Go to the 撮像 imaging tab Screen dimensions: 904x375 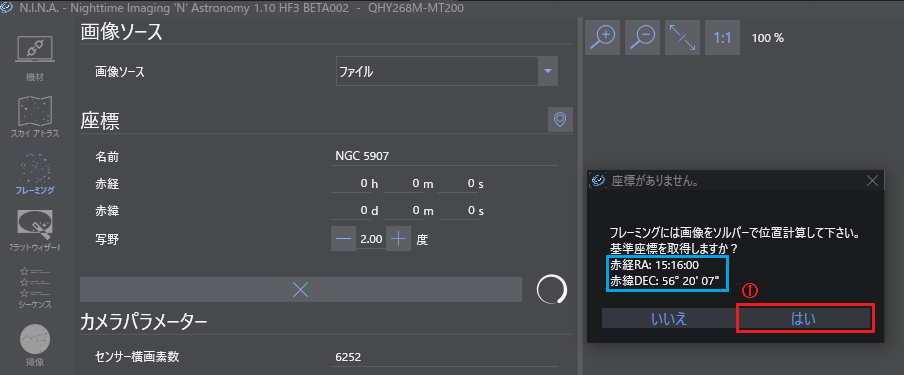pyautogui.click(x=35, y=345)
